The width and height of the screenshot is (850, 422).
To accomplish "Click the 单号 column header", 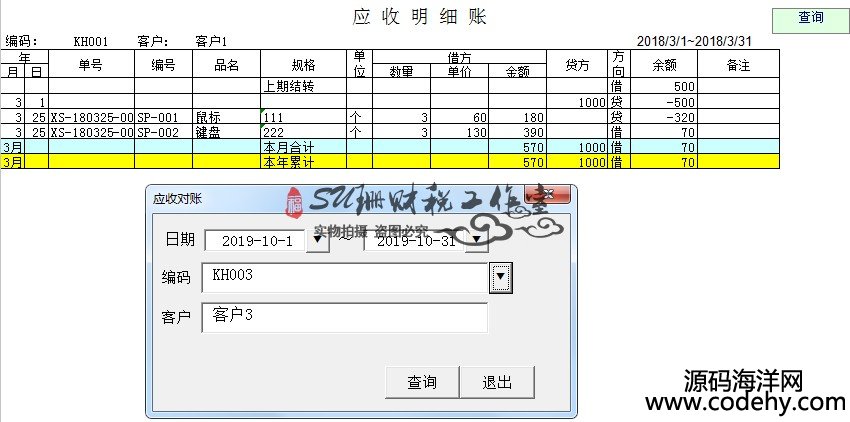I will coord(90,65).
